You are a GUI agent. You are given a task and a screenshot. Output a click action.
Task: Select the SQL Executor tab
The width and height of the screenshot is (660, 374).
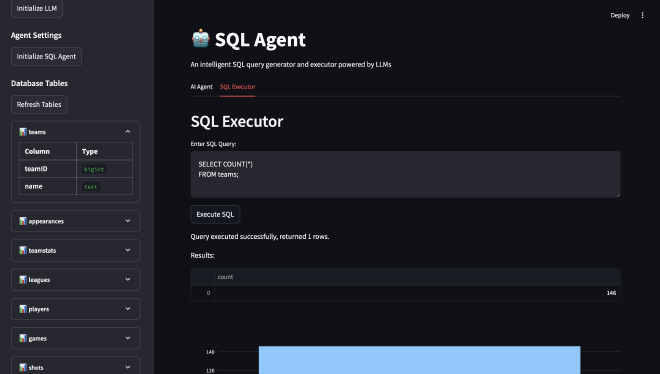[x=237, y=87]
